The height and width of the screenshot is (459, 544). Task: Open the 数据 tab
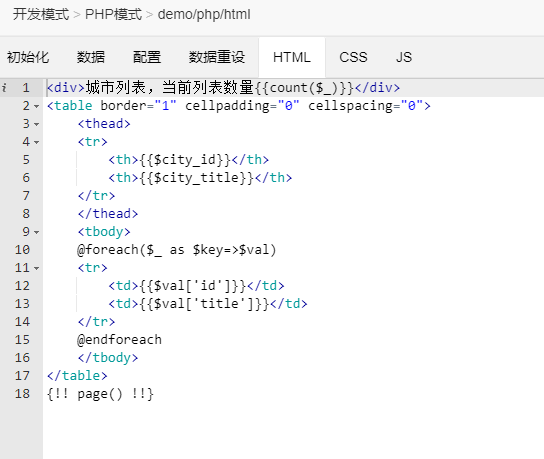[x=91, y=57]
